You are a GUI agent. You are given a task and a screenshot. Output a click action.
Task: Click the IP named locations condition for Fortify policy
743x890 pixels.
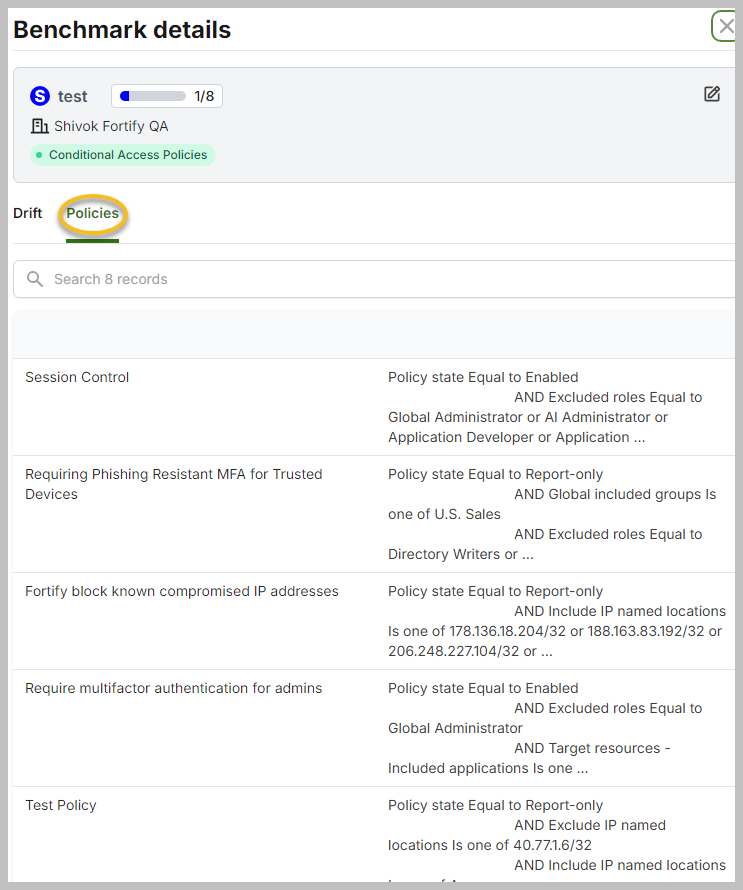555,621
